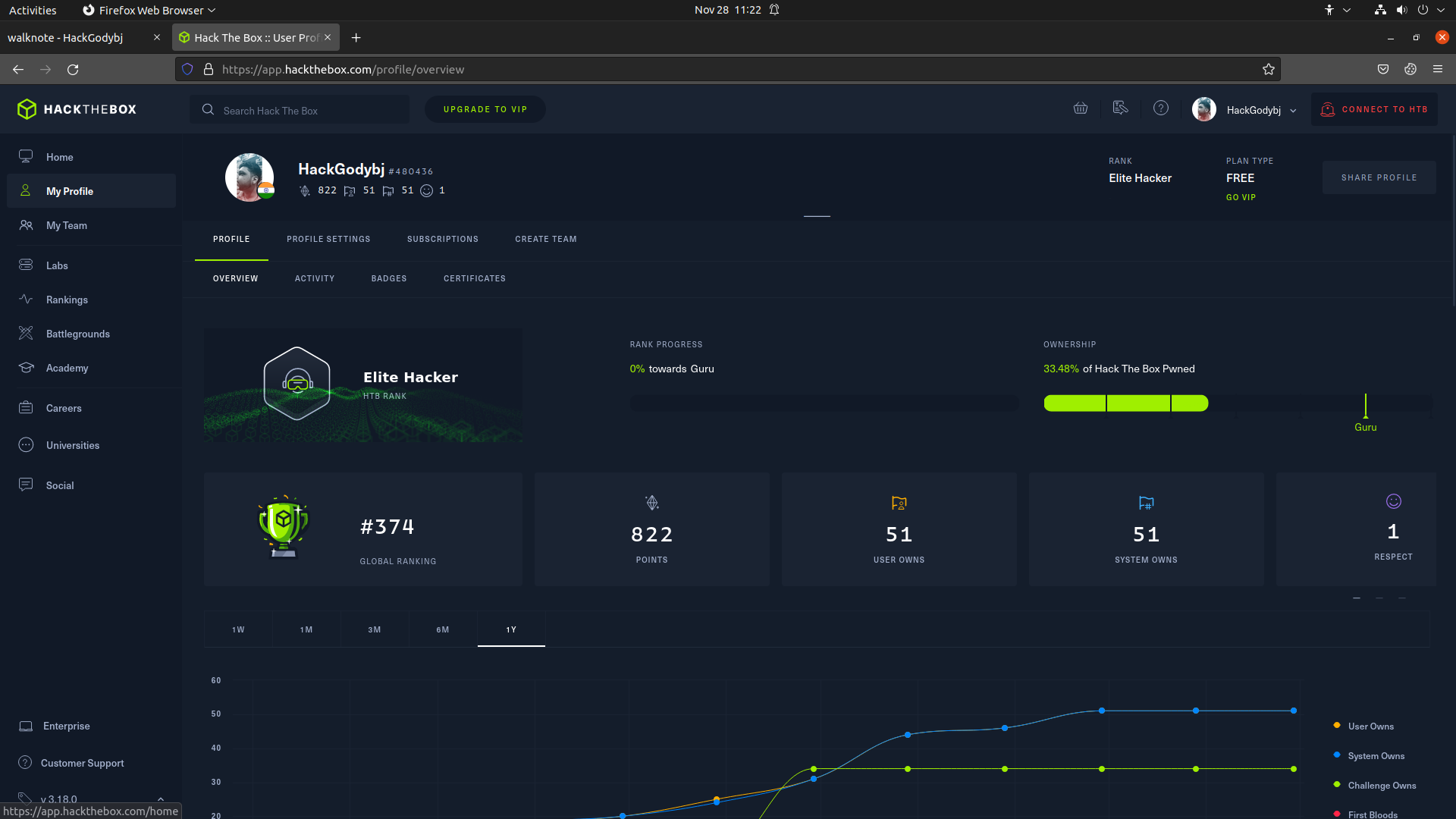Open the Firefox Web Browser app menu
The height and width of the screenshot is (819, 1456).
pyautogui.click(x=150, y=10)
